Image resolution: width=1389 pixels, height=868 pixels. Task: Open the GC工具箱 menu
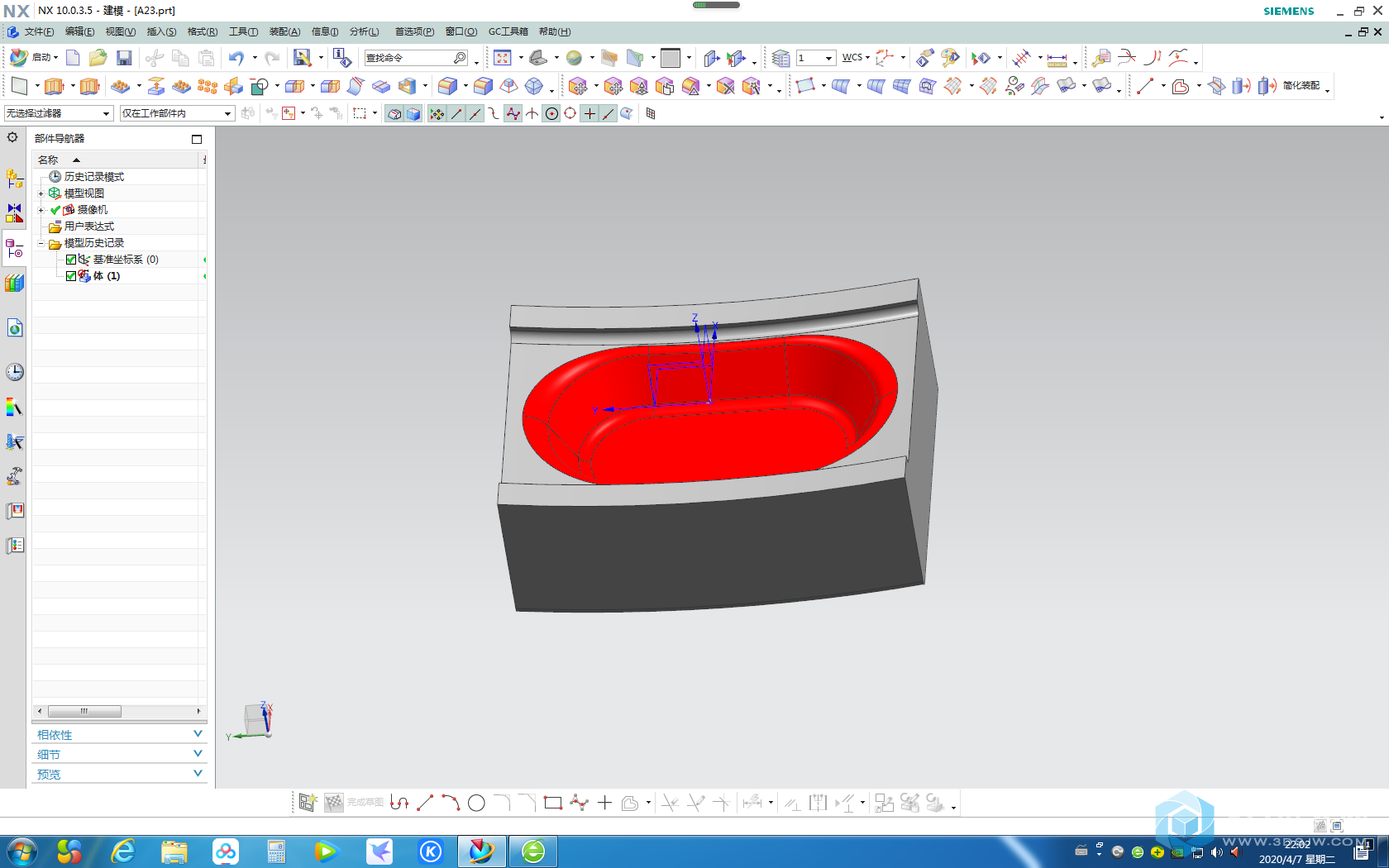[508, 31]
